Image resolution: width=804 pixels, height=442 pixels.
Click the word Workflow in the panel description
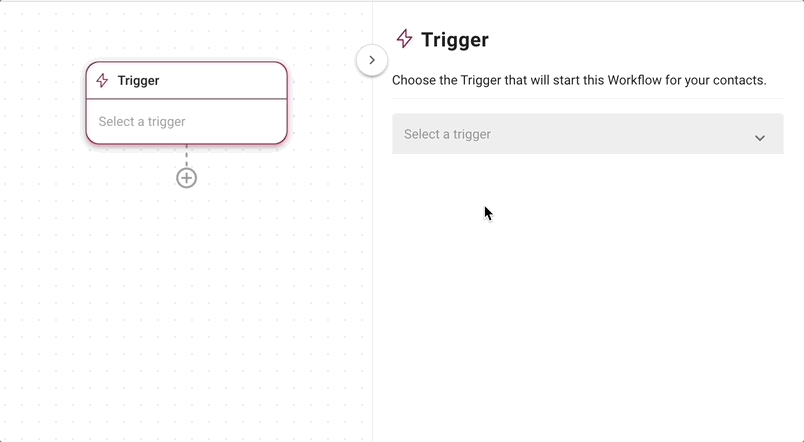coord(635,81)
